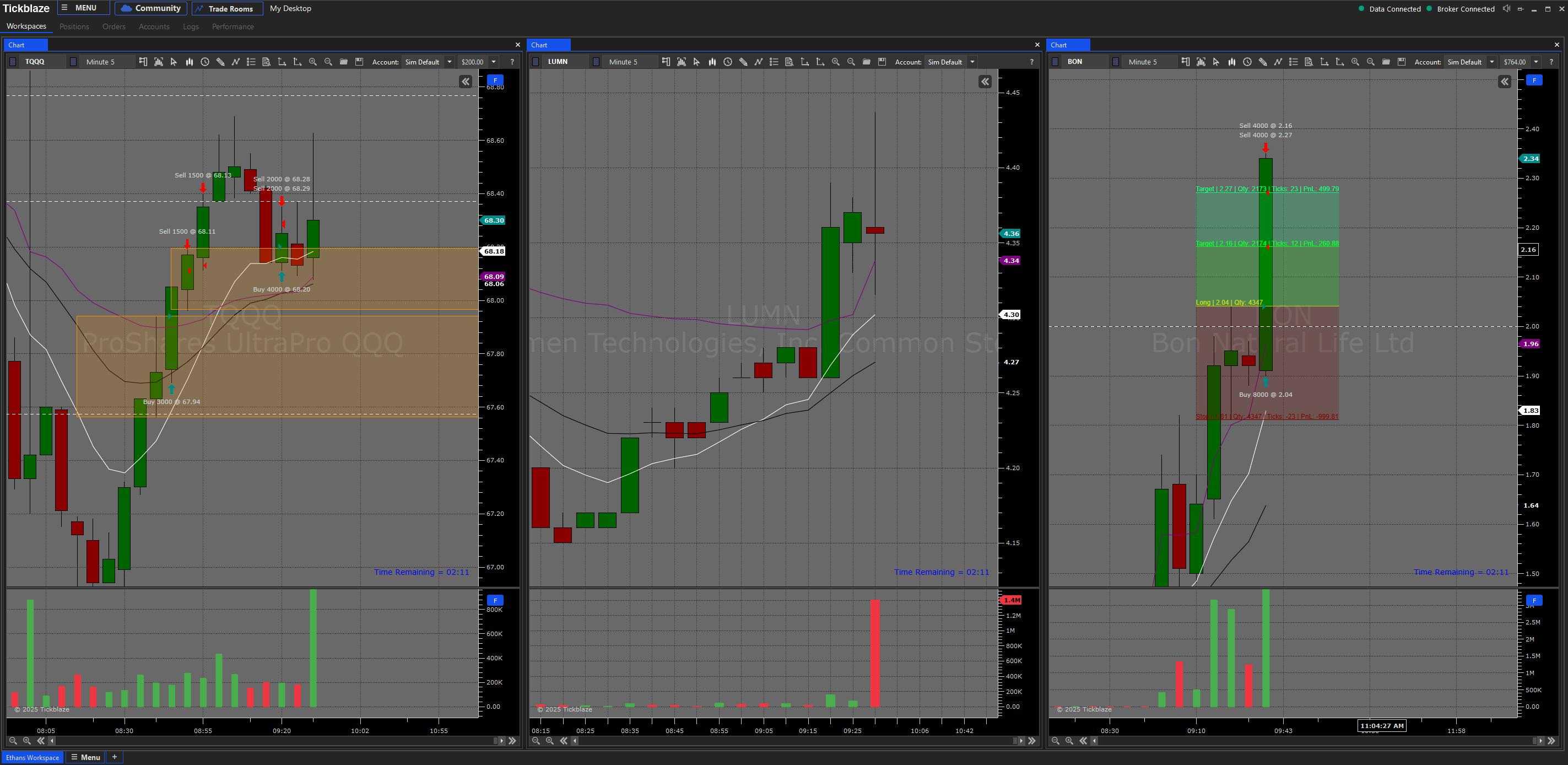This screenshot has height=765, width=1568.
Task: Open chart trader icon in LUMN chart toolbar
Action: click(x=666, y=62)
